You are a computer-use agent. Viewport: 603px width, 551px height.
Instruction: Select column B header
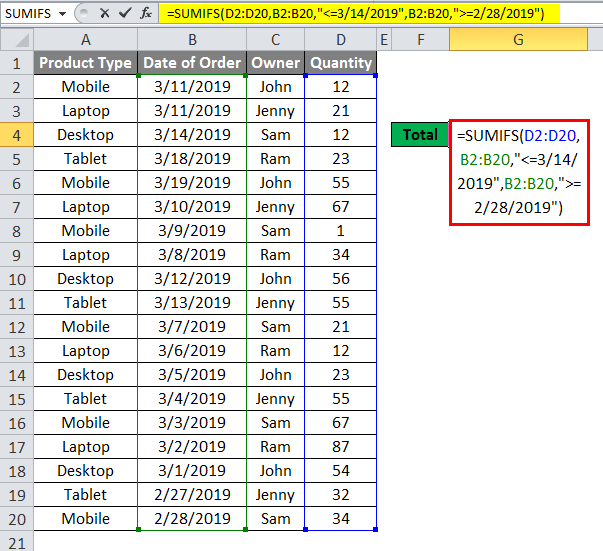click(192, 40)
